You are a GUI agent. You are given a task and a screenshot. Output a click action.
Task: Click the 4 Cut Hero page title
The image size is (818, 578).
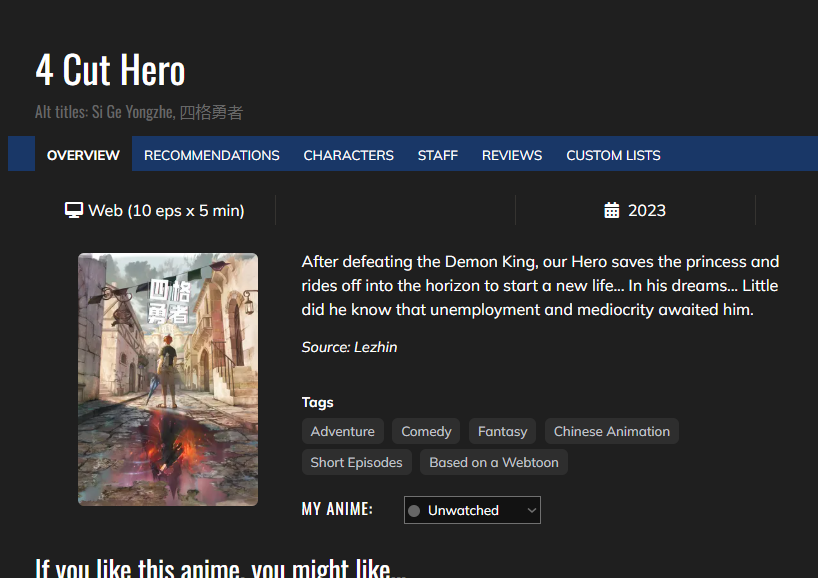110,71
